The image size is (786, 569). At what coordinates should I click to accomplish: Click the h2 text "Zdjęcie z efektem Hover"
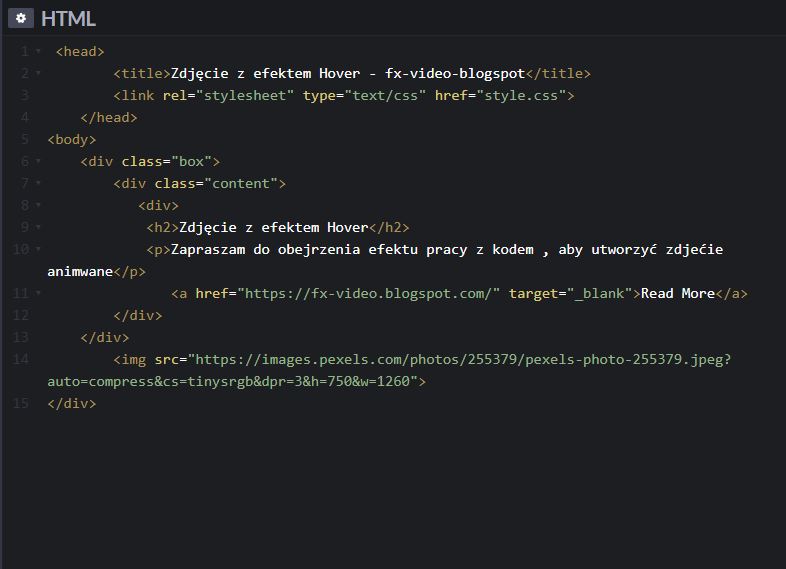point(274,228)
